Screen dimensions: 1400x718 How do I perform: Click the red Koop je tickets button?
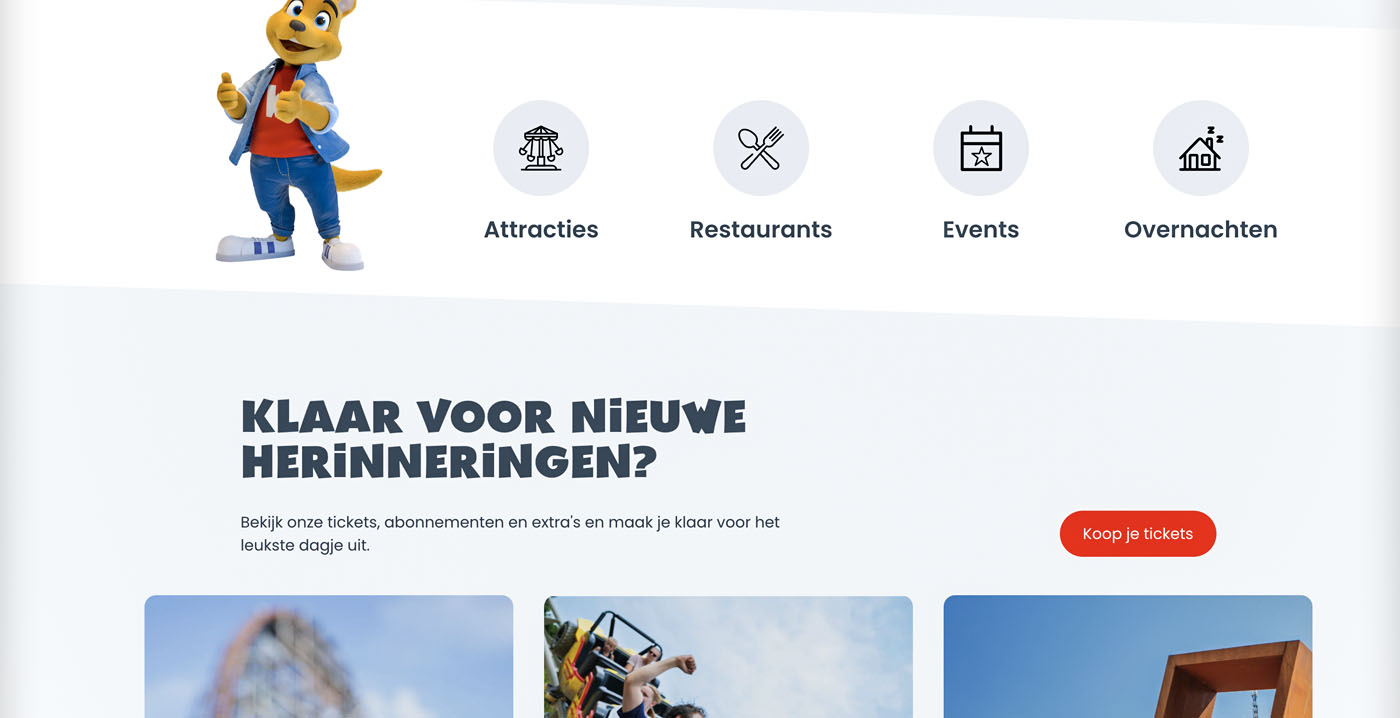pyautogui.click(x=1138, y=534)
